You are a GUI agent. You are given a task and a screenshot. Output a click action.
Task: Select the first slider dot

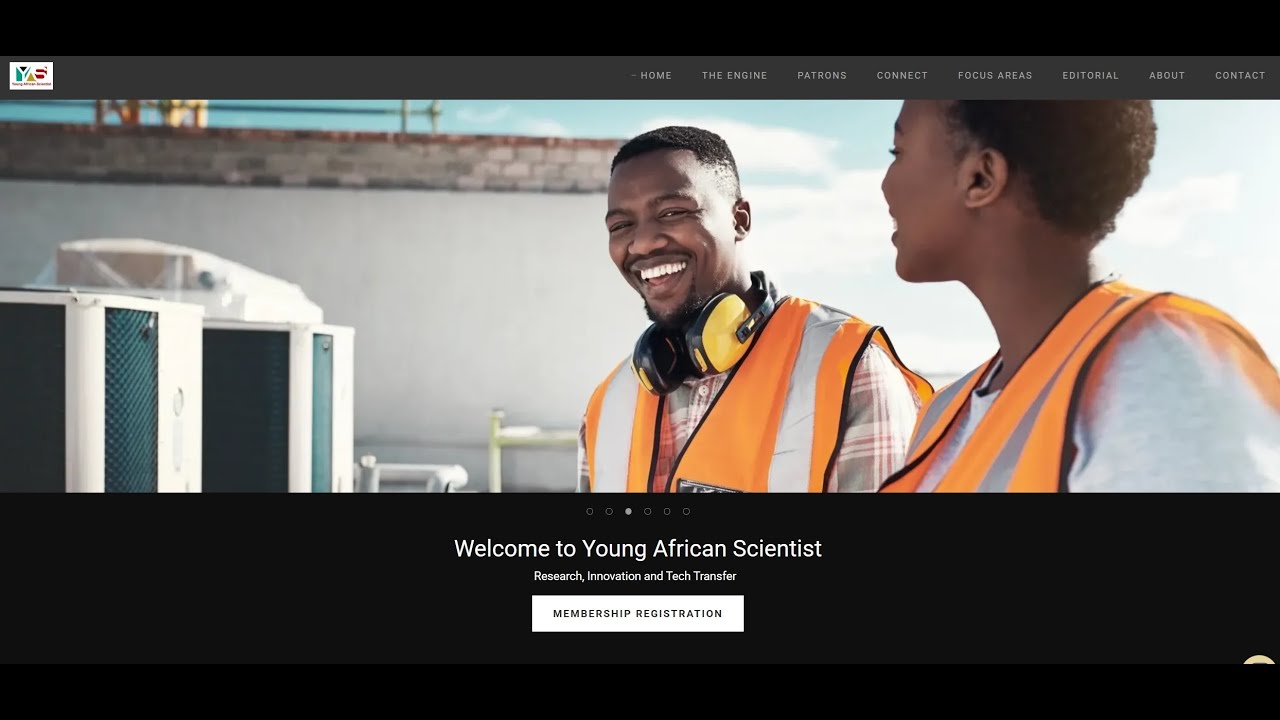click(x=590, y=511)
